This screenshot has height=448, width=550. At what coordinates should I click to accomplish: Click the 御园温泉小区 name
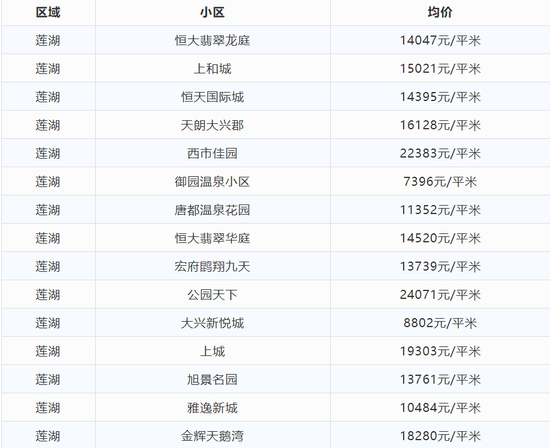(213, 182)
